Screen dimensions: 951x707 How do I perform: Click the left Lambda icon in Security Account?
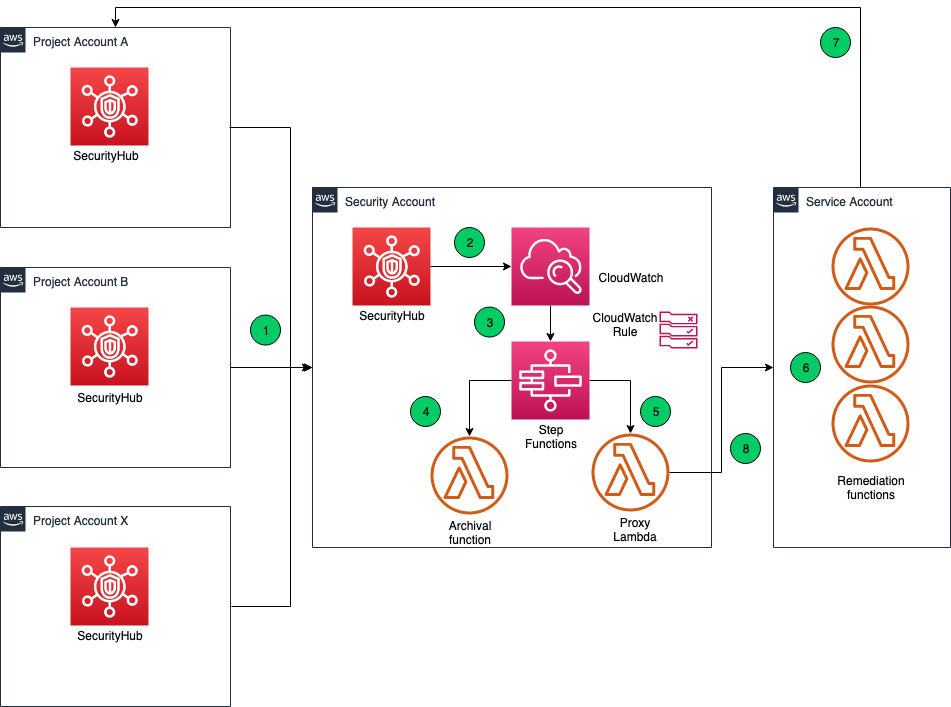[x=469, y=474]
